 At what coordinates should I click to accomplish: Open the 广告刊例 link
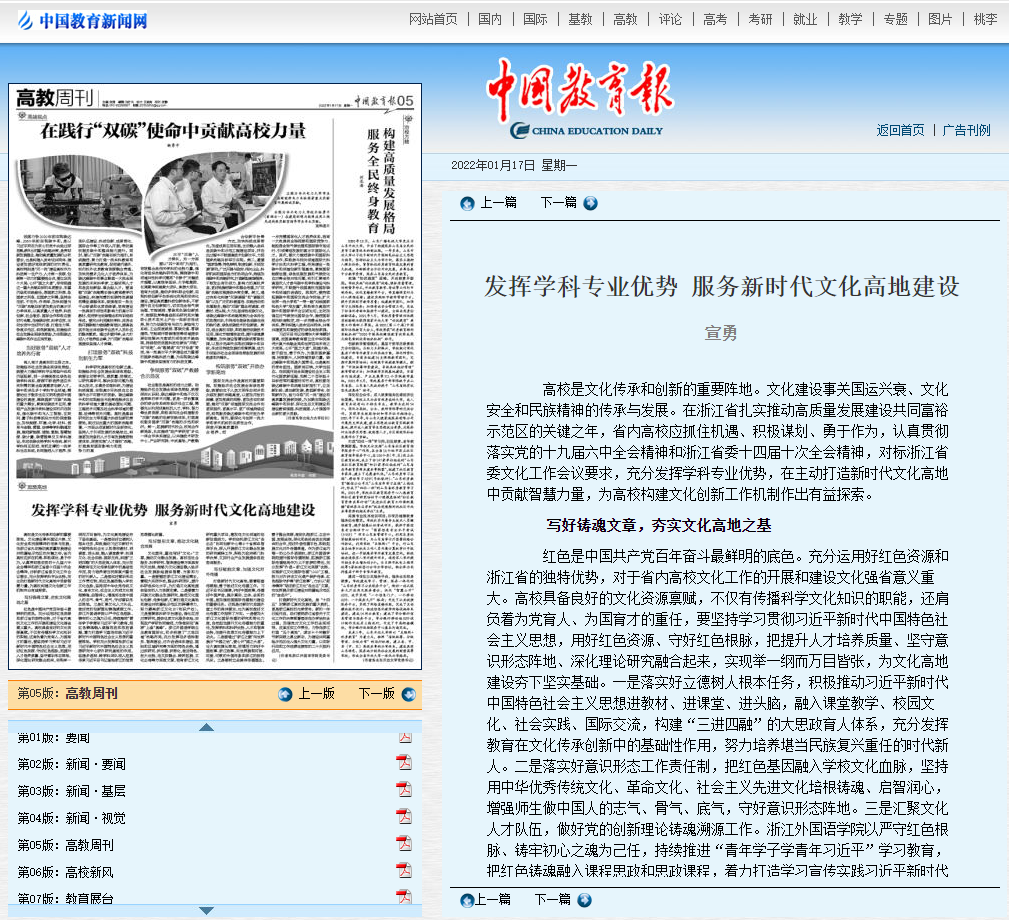(x=966, y=130)
